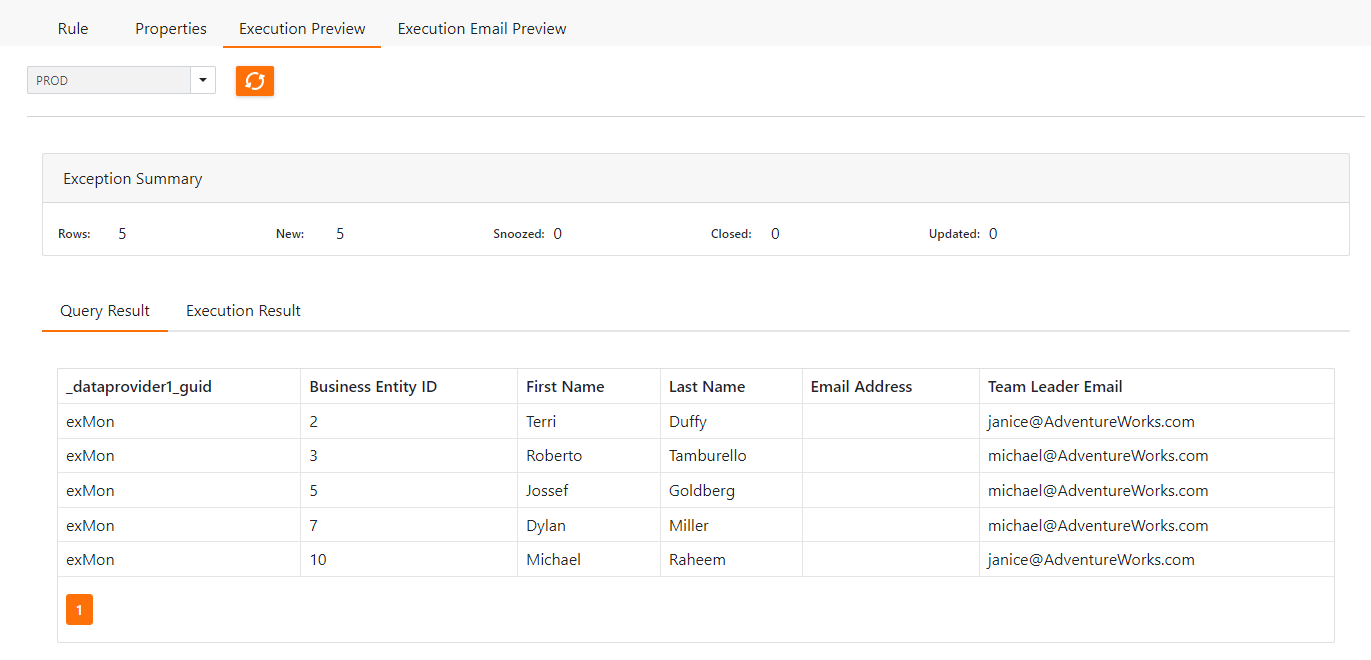
Task: Click the Updated count label
Action: coord(954,234)
